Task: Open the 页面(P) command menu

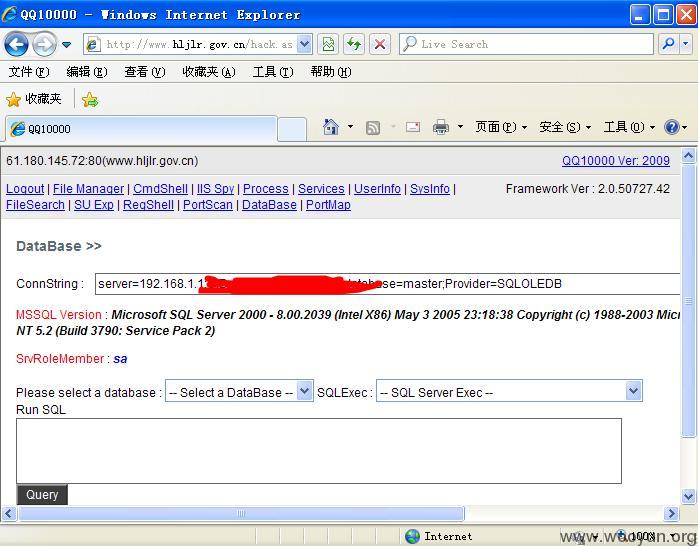Action: (x=501, y=127)
